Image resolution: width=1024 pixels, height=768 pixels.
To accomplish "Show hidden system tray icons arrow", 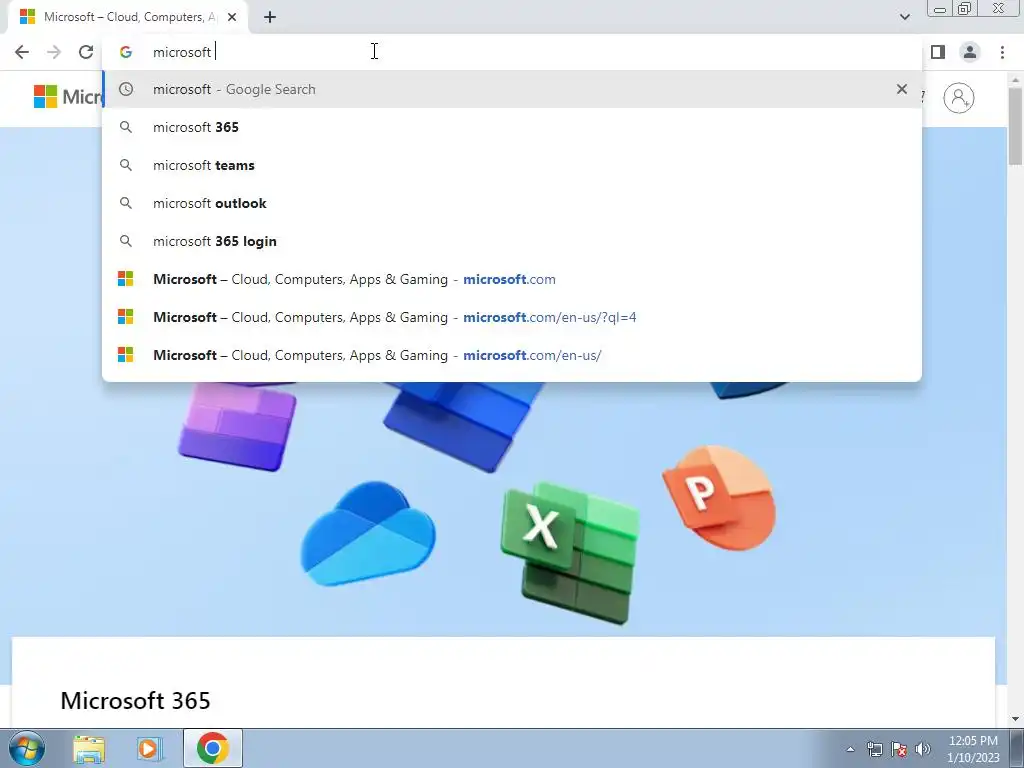I will (x=850, y=749).
